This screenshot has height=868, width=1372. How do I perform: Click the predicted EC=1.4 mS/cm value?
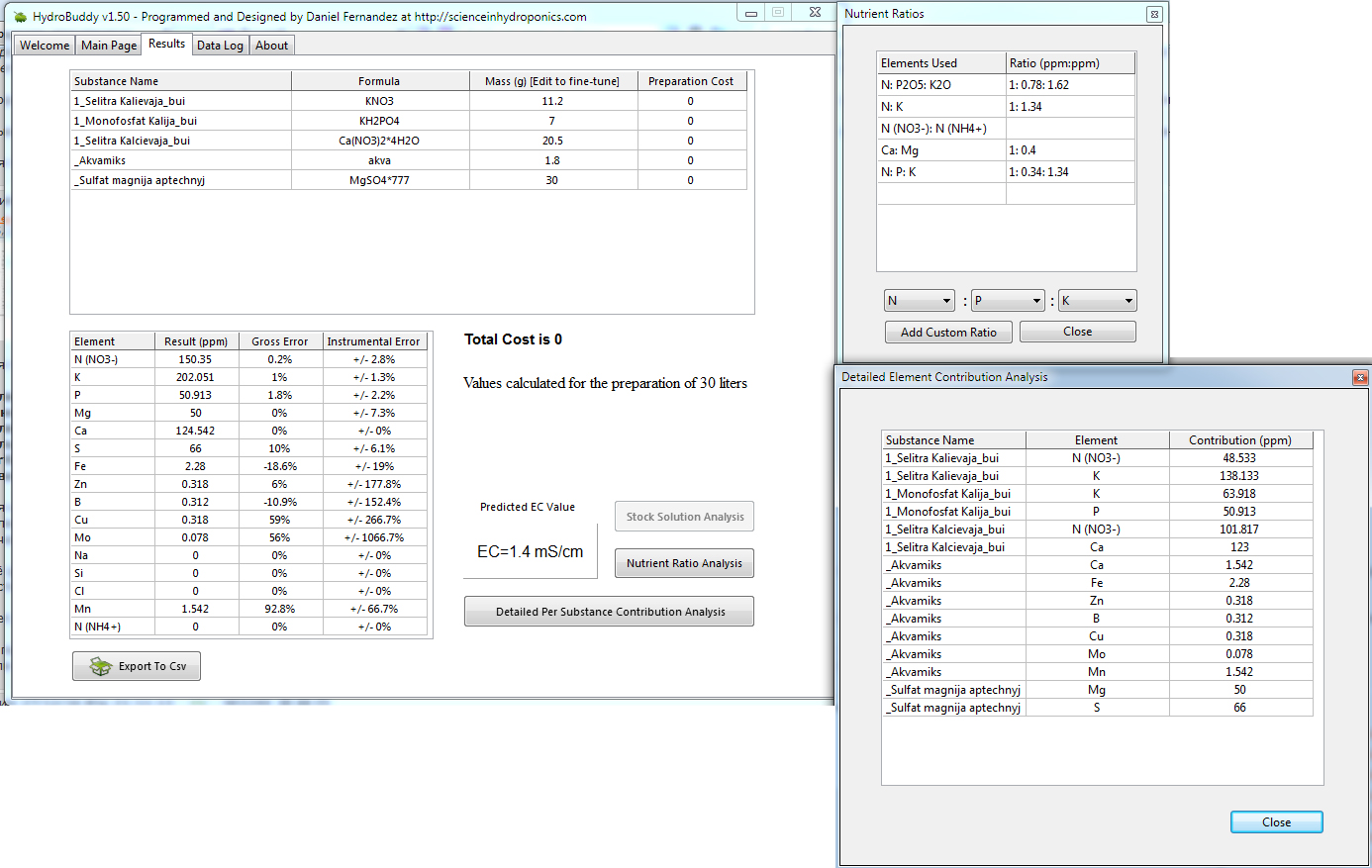pyautogui.click(x=531, y=552)
